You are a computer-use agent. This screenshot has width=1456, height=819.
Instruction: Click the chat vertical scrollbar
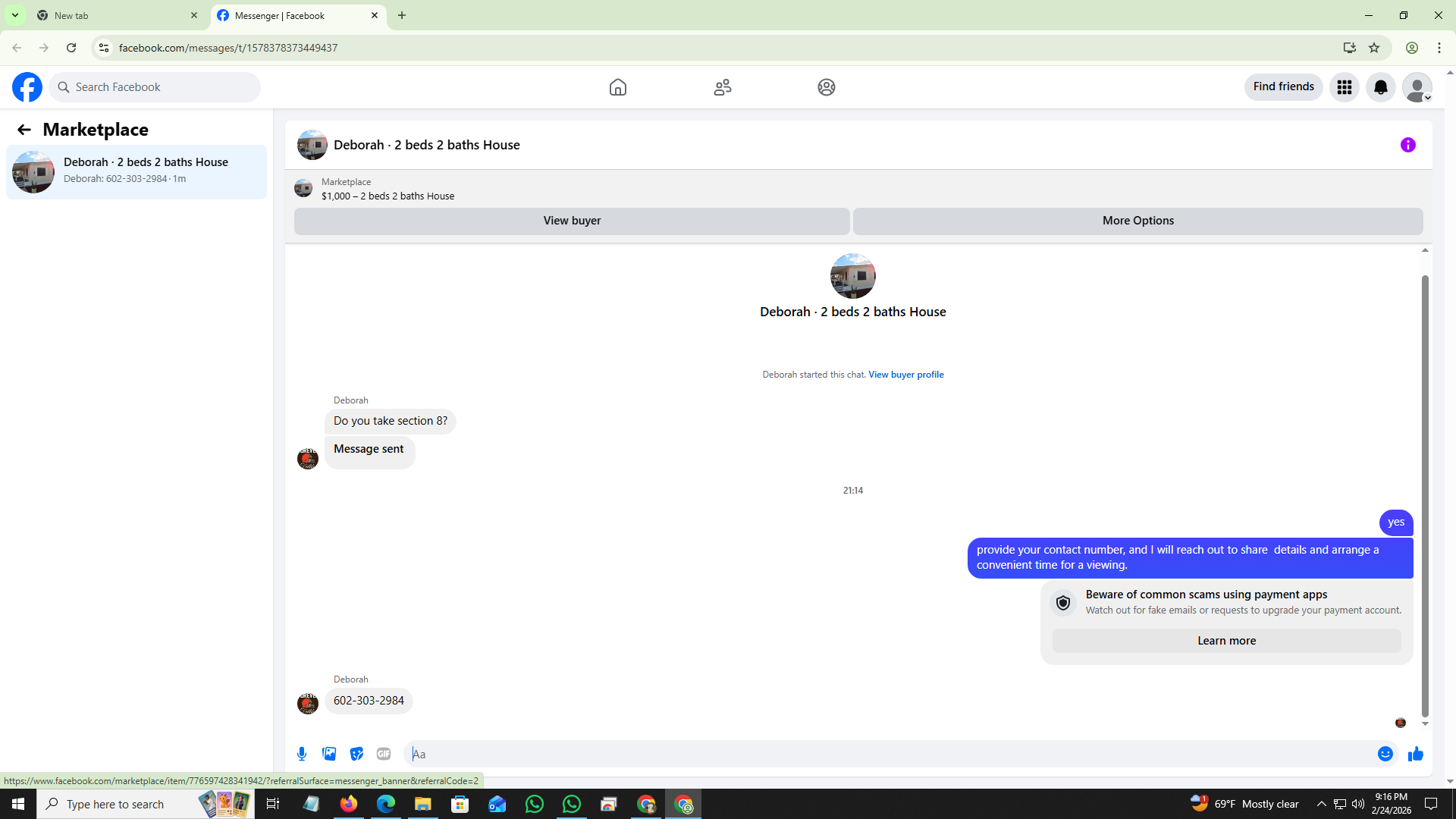pyautogui.click(x=1425, y=493)
